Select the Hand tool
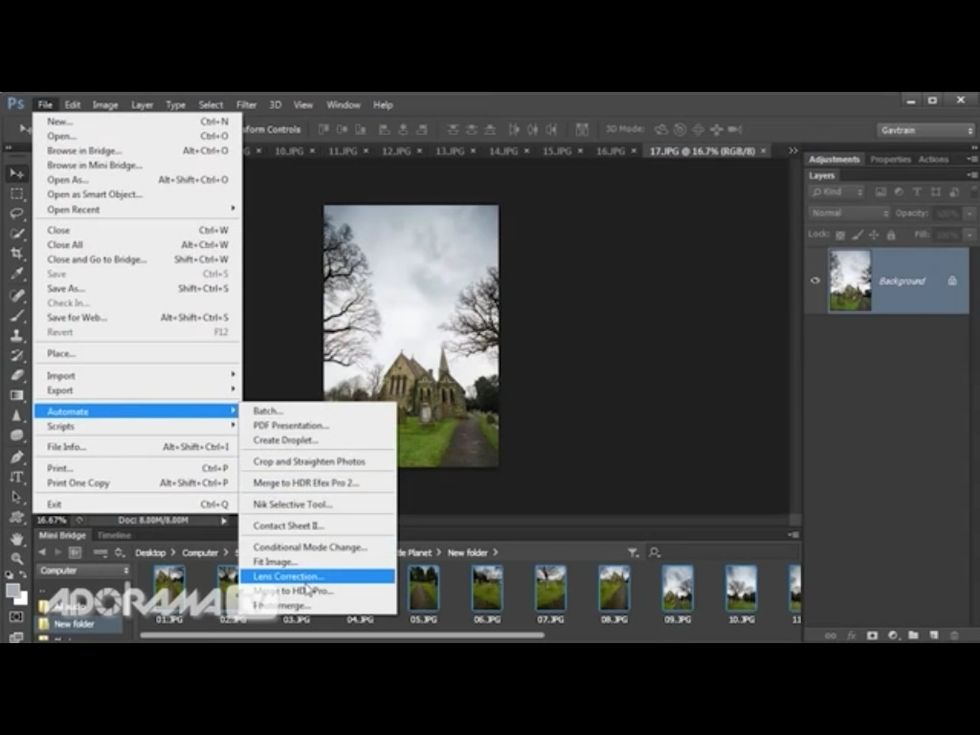 16,539
